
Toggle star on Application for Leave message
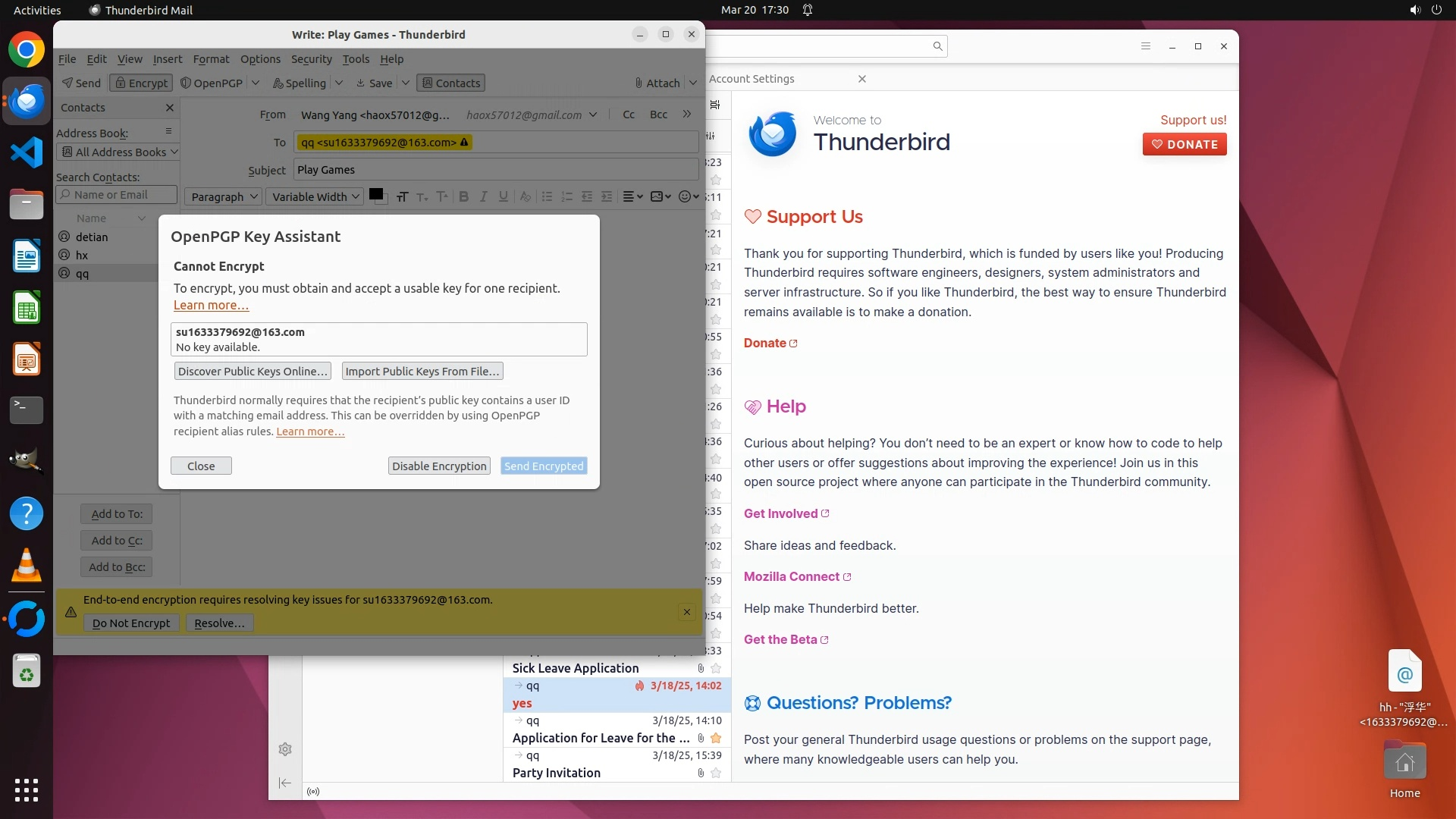[716, 738]
